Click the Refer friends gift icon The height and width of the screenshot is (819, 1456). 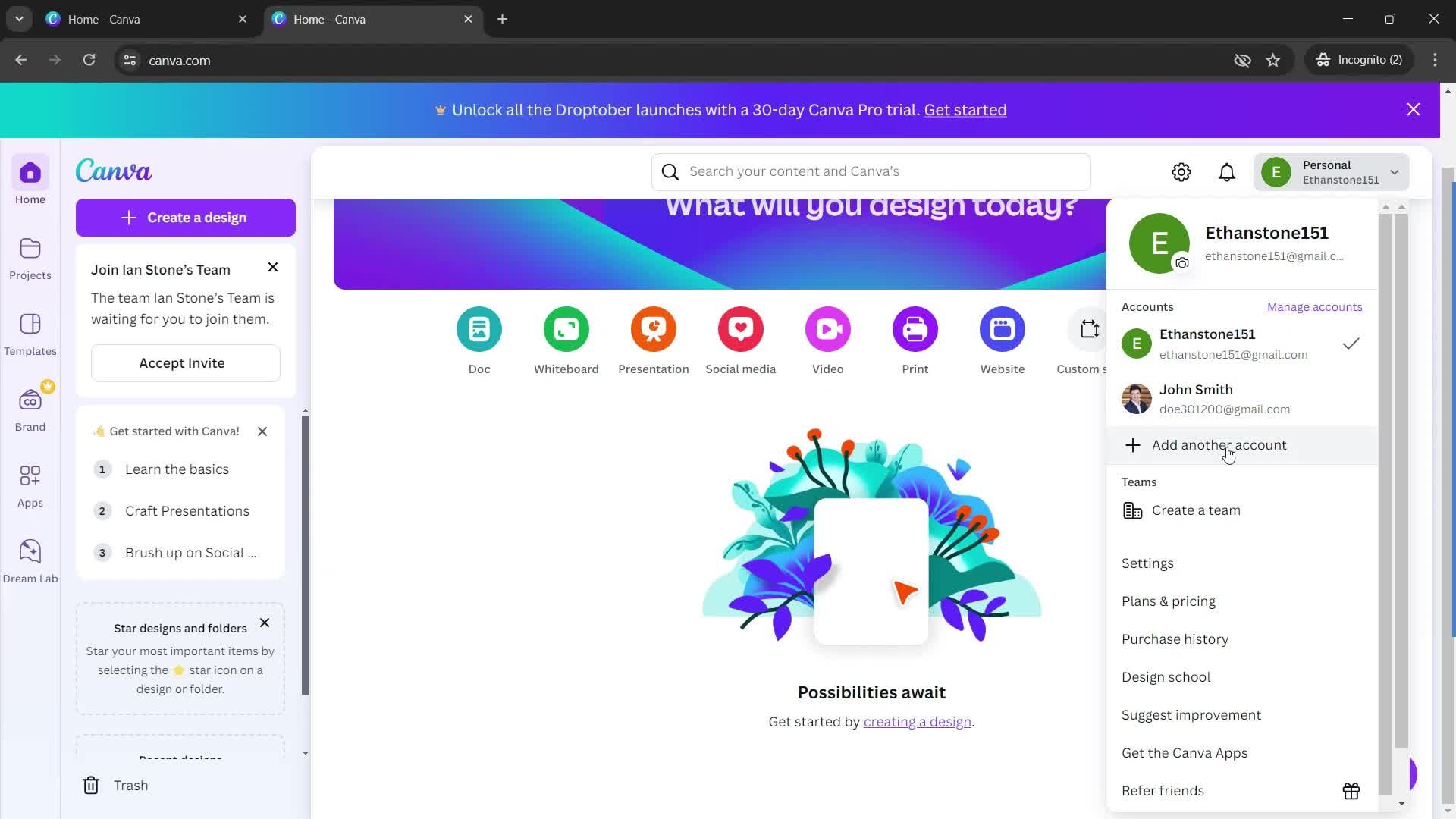(1351, 791)
